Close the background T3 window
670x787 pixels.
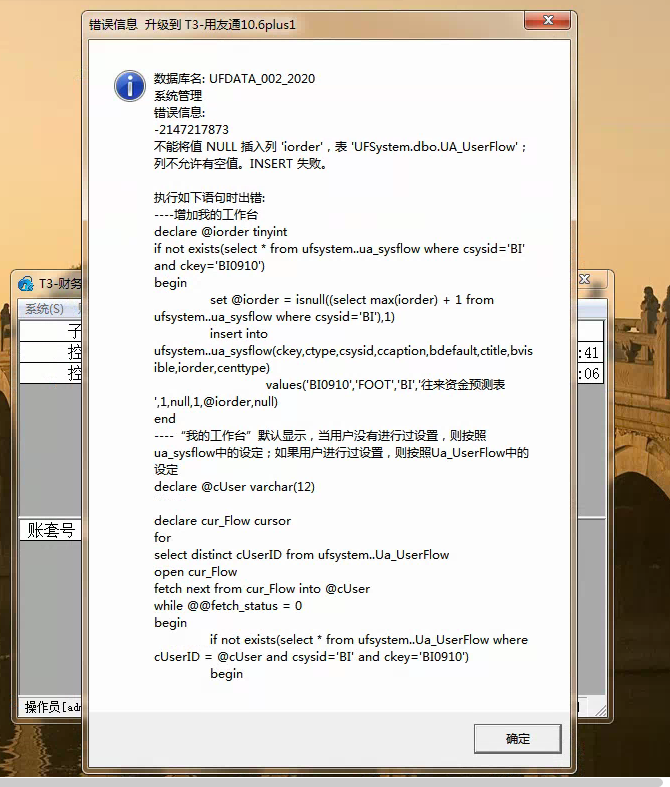point(585,279)
